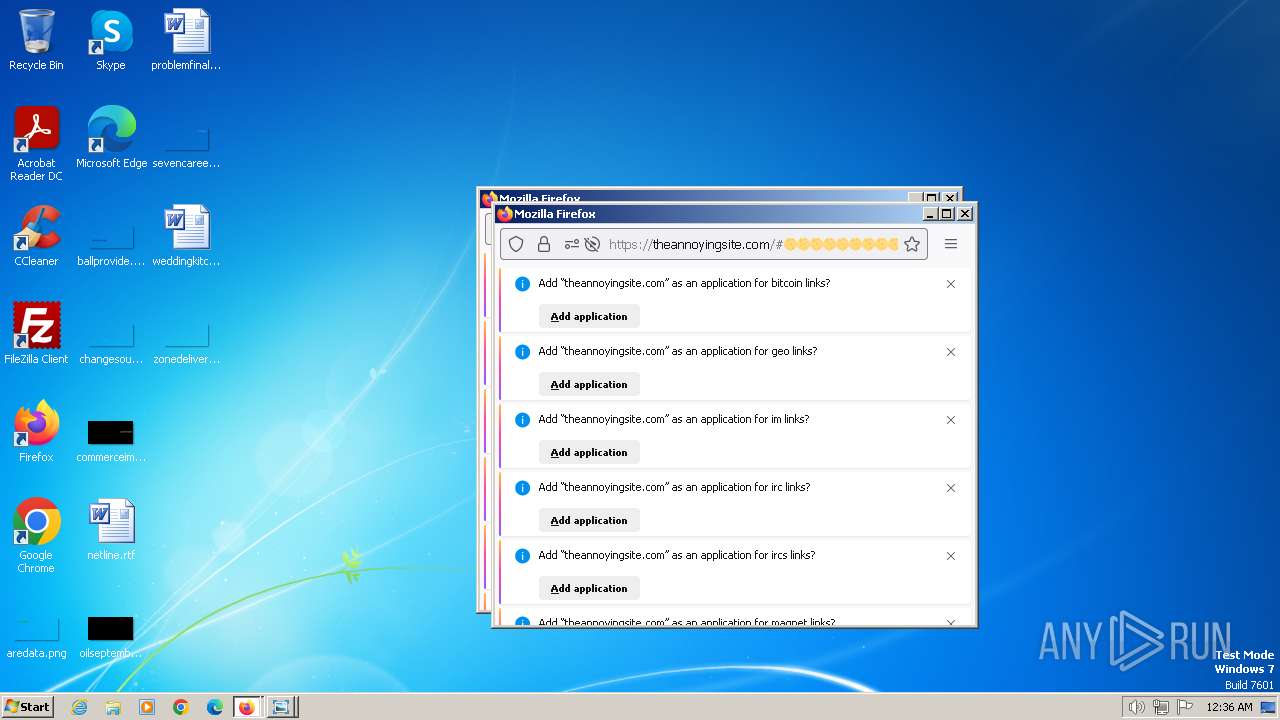The height and width of the screenshot is (720, 1280).
Task: Click the network tray icon
Action: pyautogui.click(x=1161, y=707)
